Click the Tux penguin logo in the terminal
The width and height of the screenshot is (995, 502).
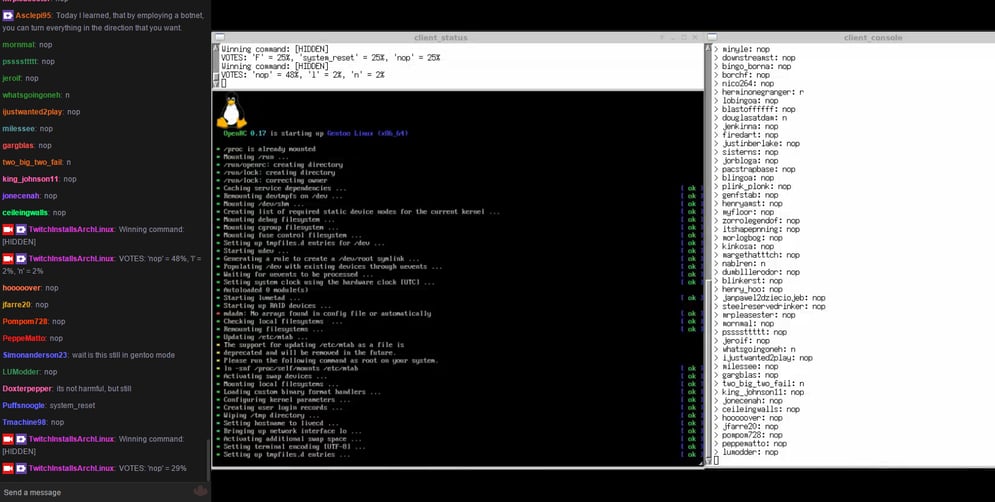pos(231,110)
